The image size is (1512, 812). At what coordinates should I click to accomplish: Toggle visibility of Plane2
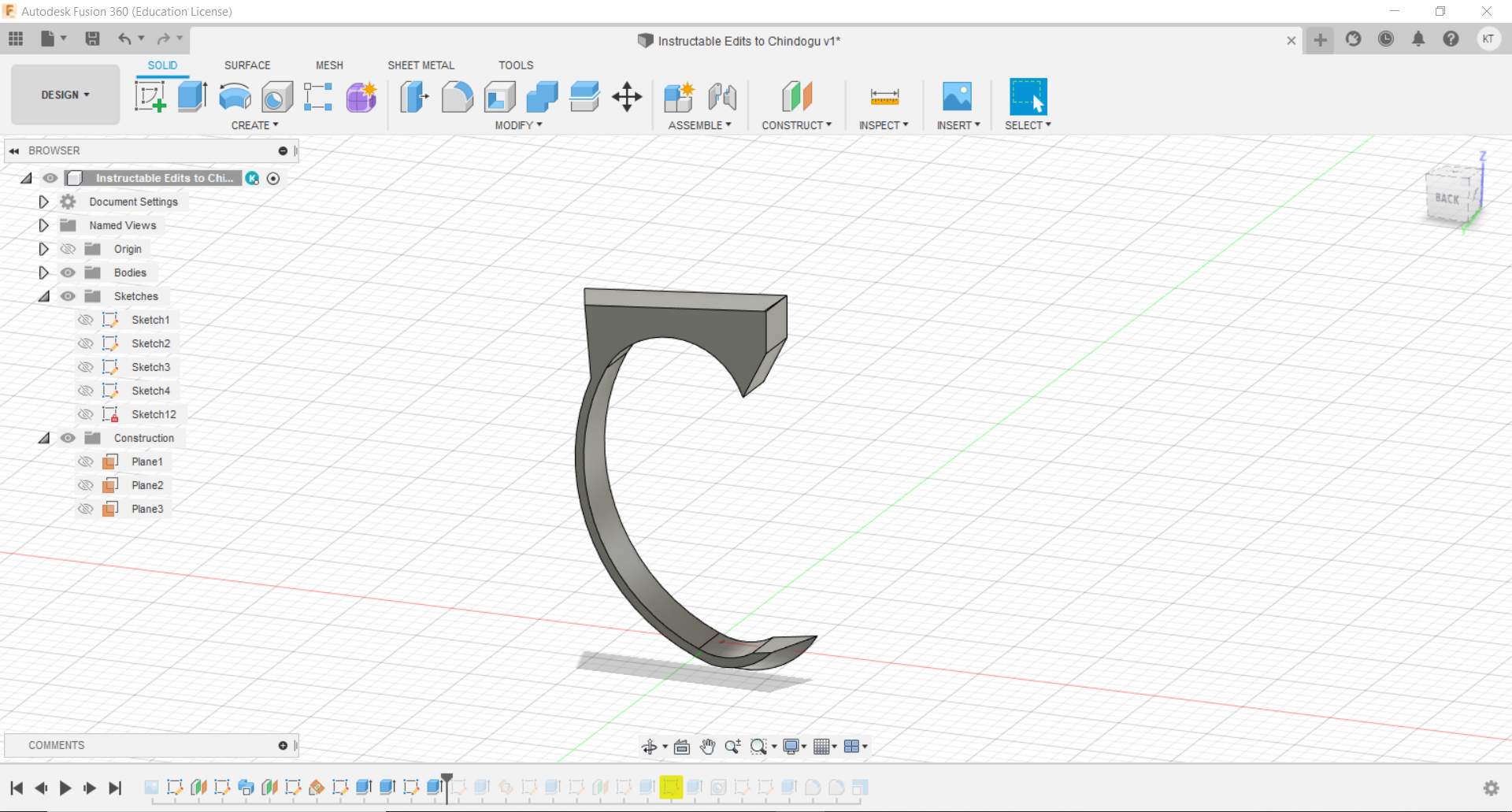click(86, 485)
